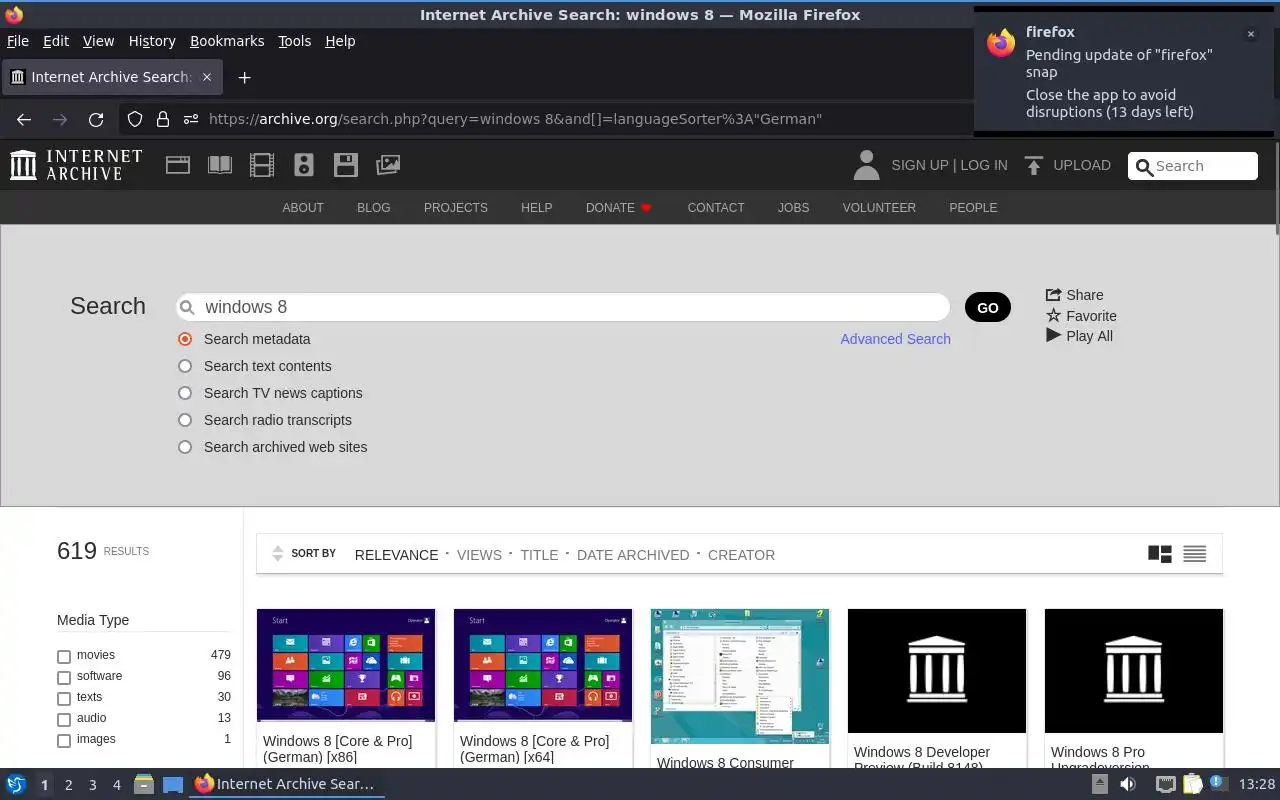Open the Internet Archive home logo

pos(76,165)
